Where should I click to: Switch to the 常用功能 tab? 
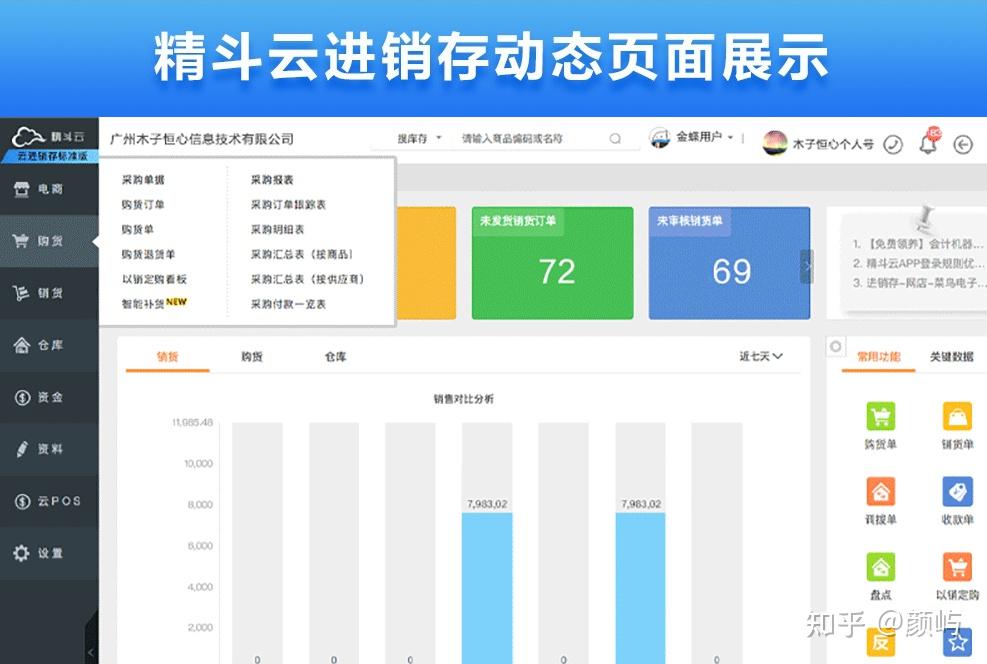coord(879,357)
